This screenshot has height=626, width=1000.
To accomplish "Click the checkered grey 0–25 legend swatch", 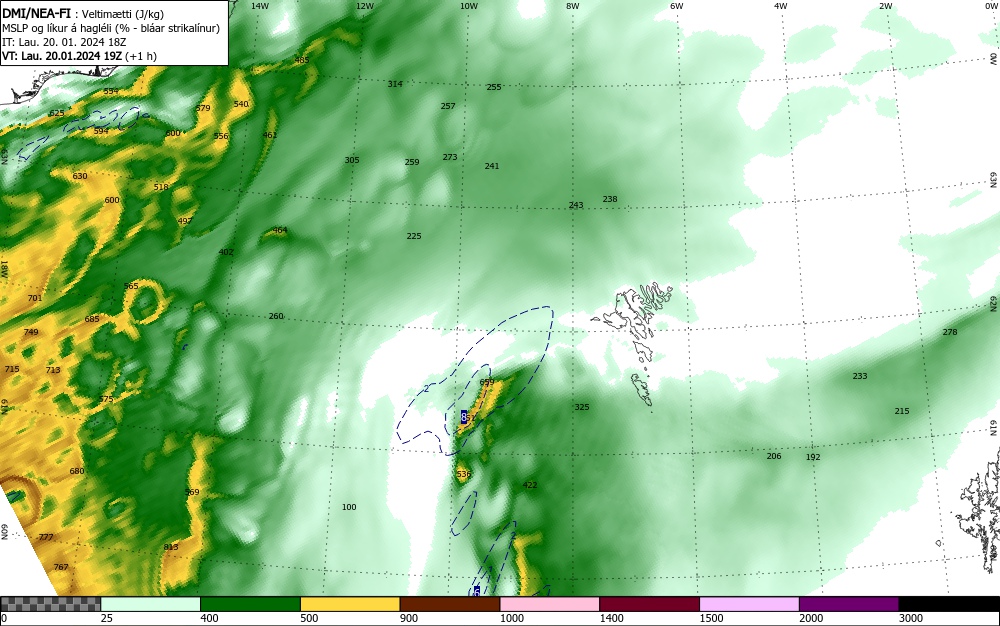I will point(50,604).
